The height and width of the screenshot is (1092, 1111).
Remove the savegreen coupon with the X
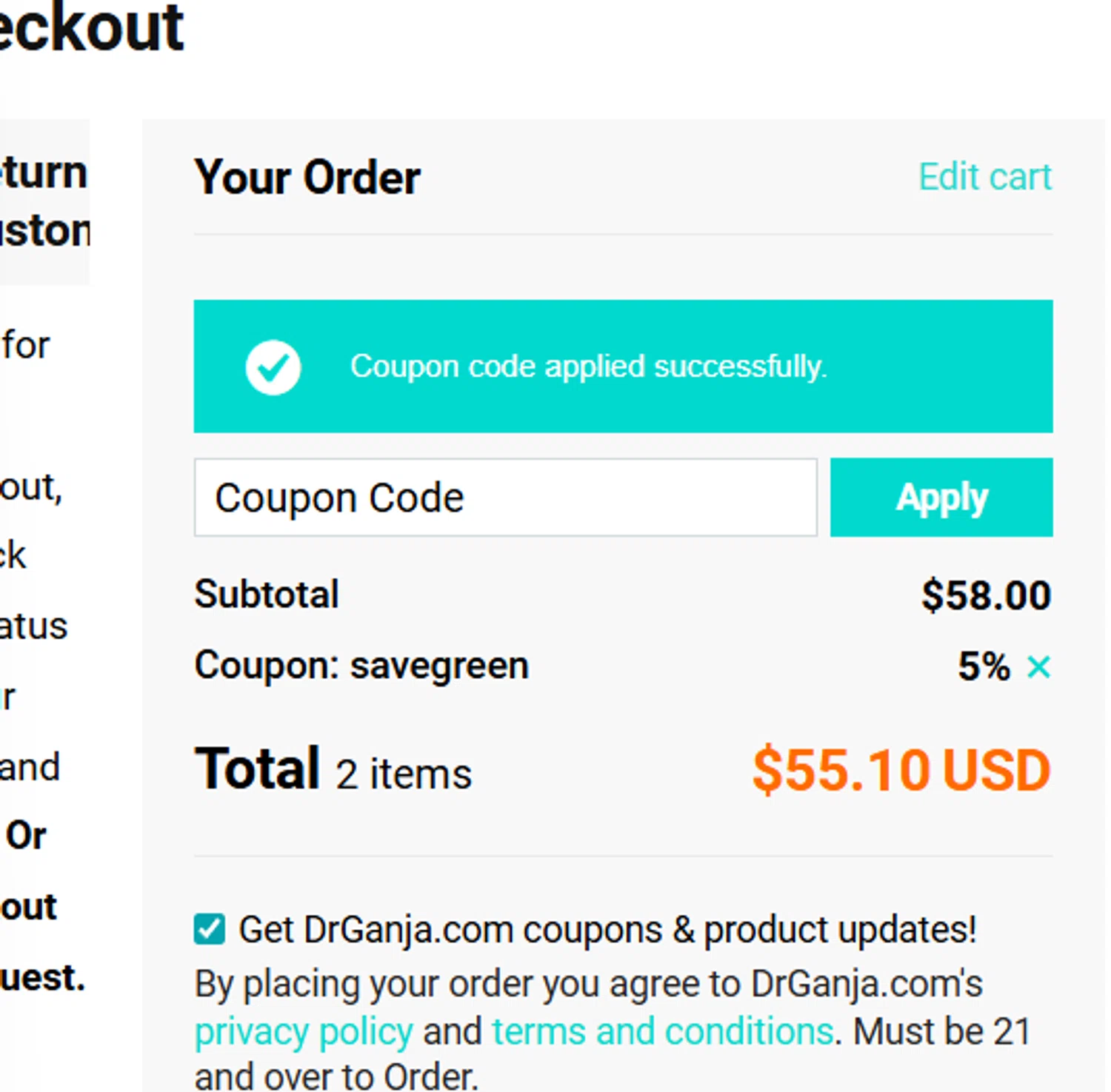coord(1038,667)
